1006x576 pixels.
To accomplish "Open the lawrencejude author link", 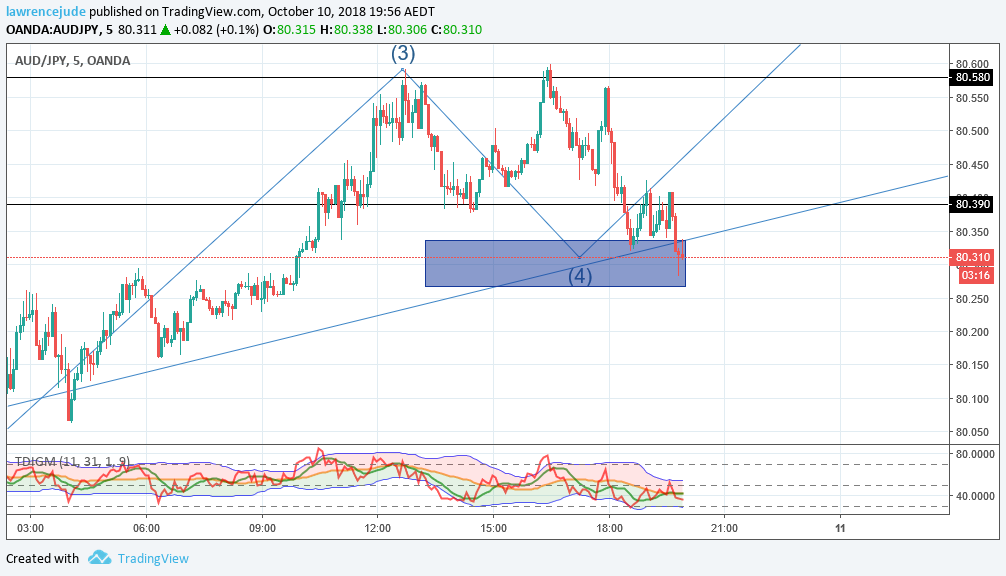I will (x=46, y=12).
